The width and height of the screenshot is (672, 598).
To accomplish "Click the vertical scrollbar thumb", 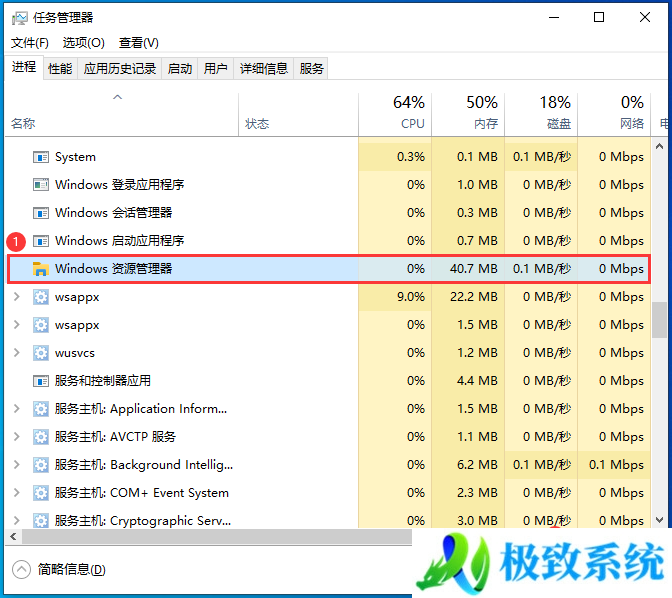I will point(660,320).
